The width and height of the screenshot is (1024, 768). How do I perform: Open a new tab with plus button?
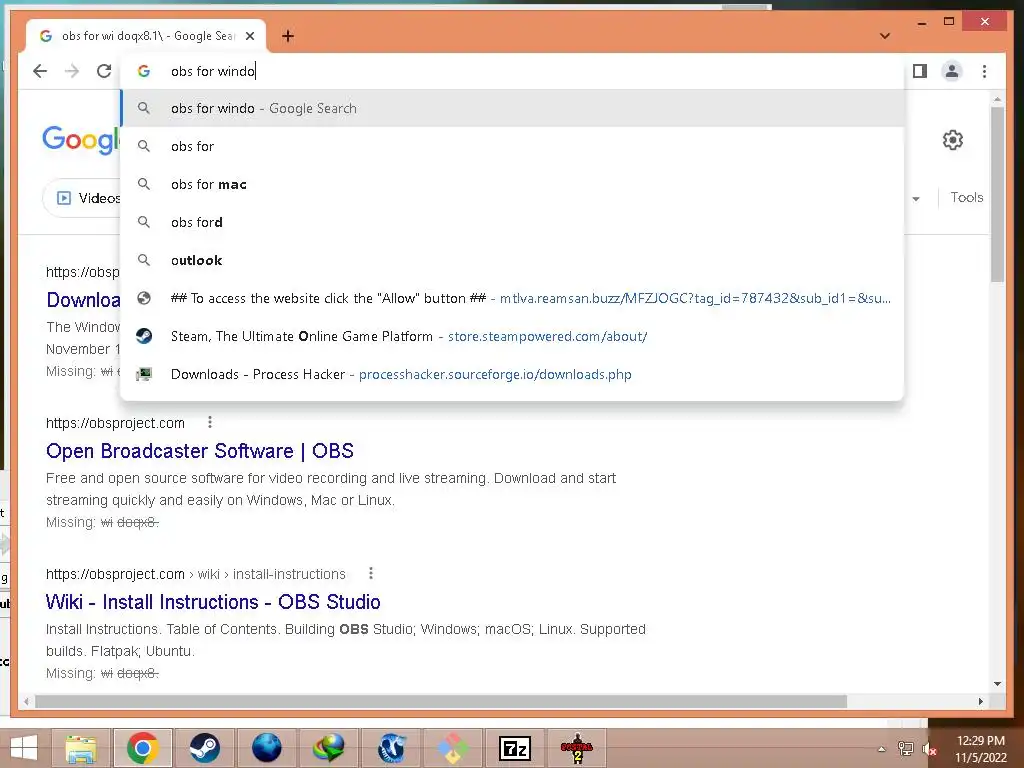[x=287, y=36]
